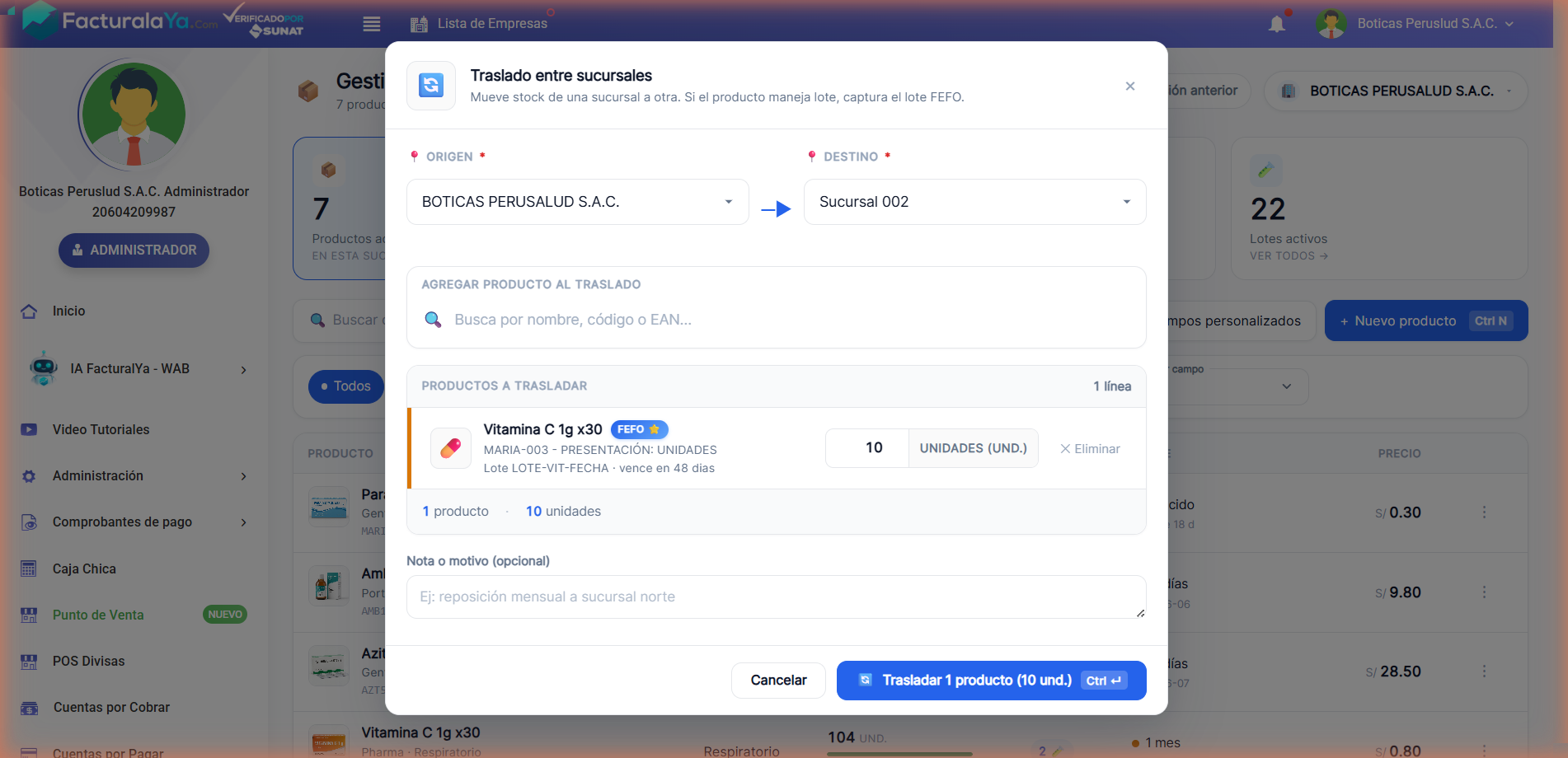Viewport: 1568px width, 758px height.
Task: Click the Azitromicina product thumbnail
Action: click(x=329, y=666)
